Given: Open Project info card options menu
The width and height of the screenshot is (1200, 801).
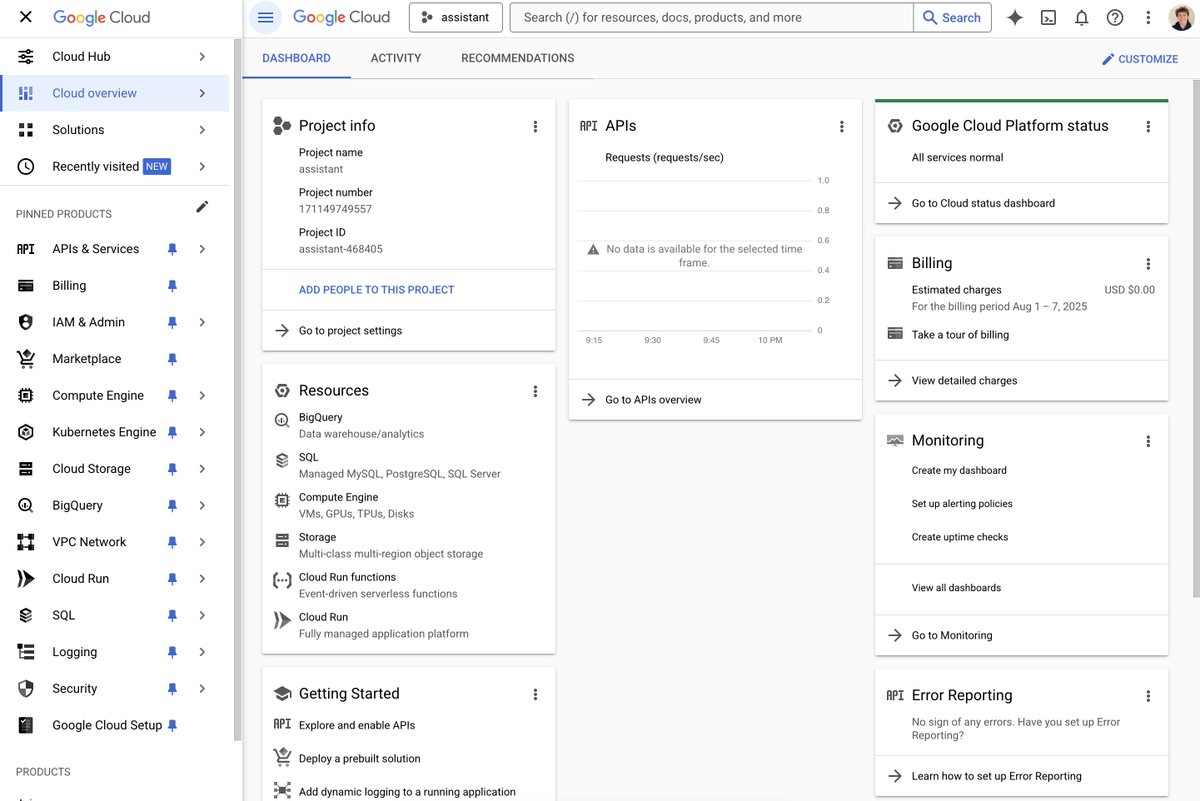Looking at the screenshot, I should click(535, 126).
